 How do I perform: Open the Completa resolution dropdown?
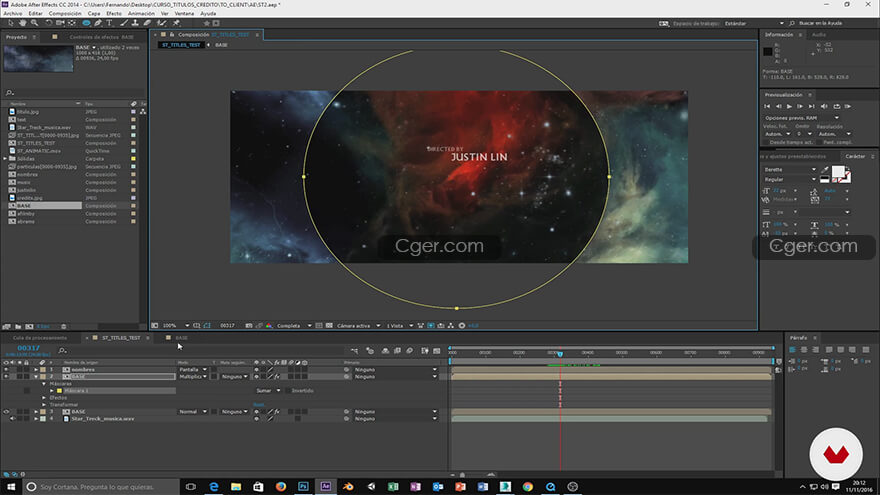click(x=294, y=326)
